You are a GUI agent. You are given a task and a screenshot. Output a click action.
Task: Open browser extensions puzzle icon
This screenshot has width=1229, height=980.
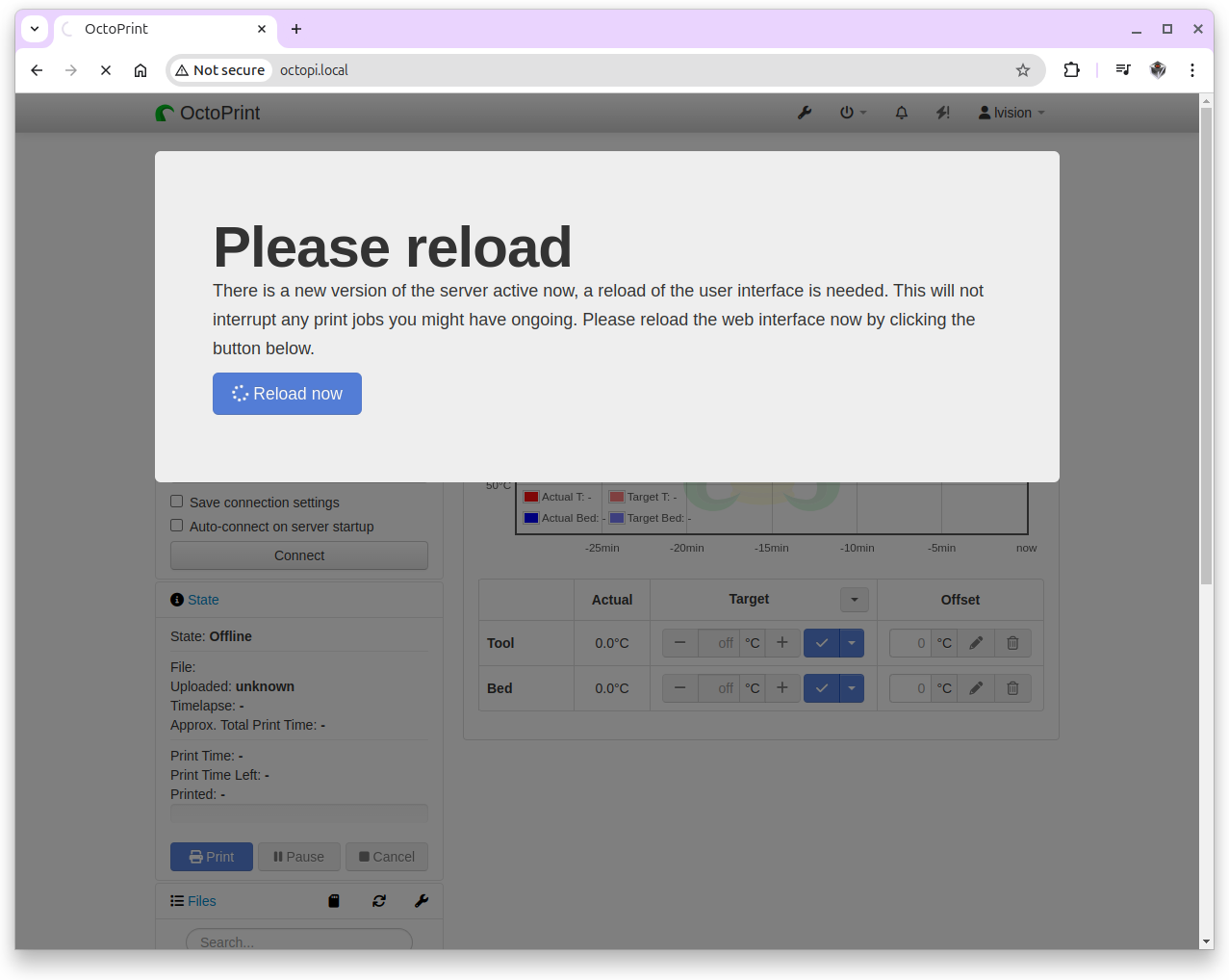pyautogui.click(x=1071, y=70)
